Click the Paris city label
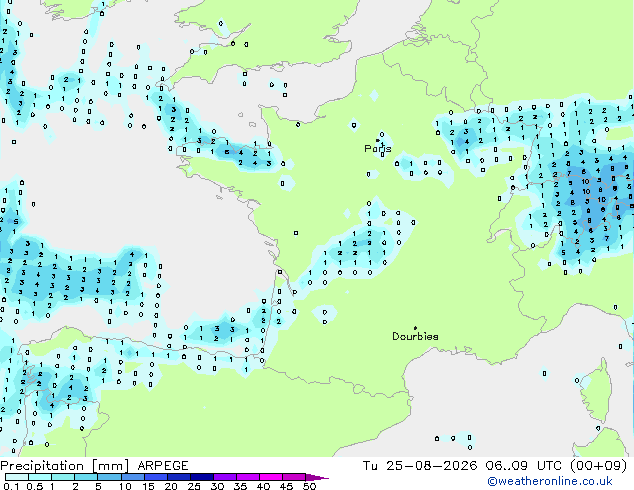The width and height of the screenshot is (634, 490). point(378,149)
